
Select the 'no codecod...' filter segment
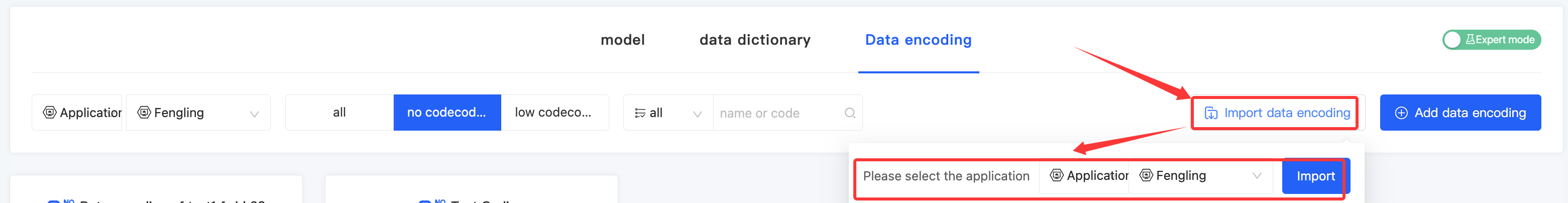coord(447,113)
